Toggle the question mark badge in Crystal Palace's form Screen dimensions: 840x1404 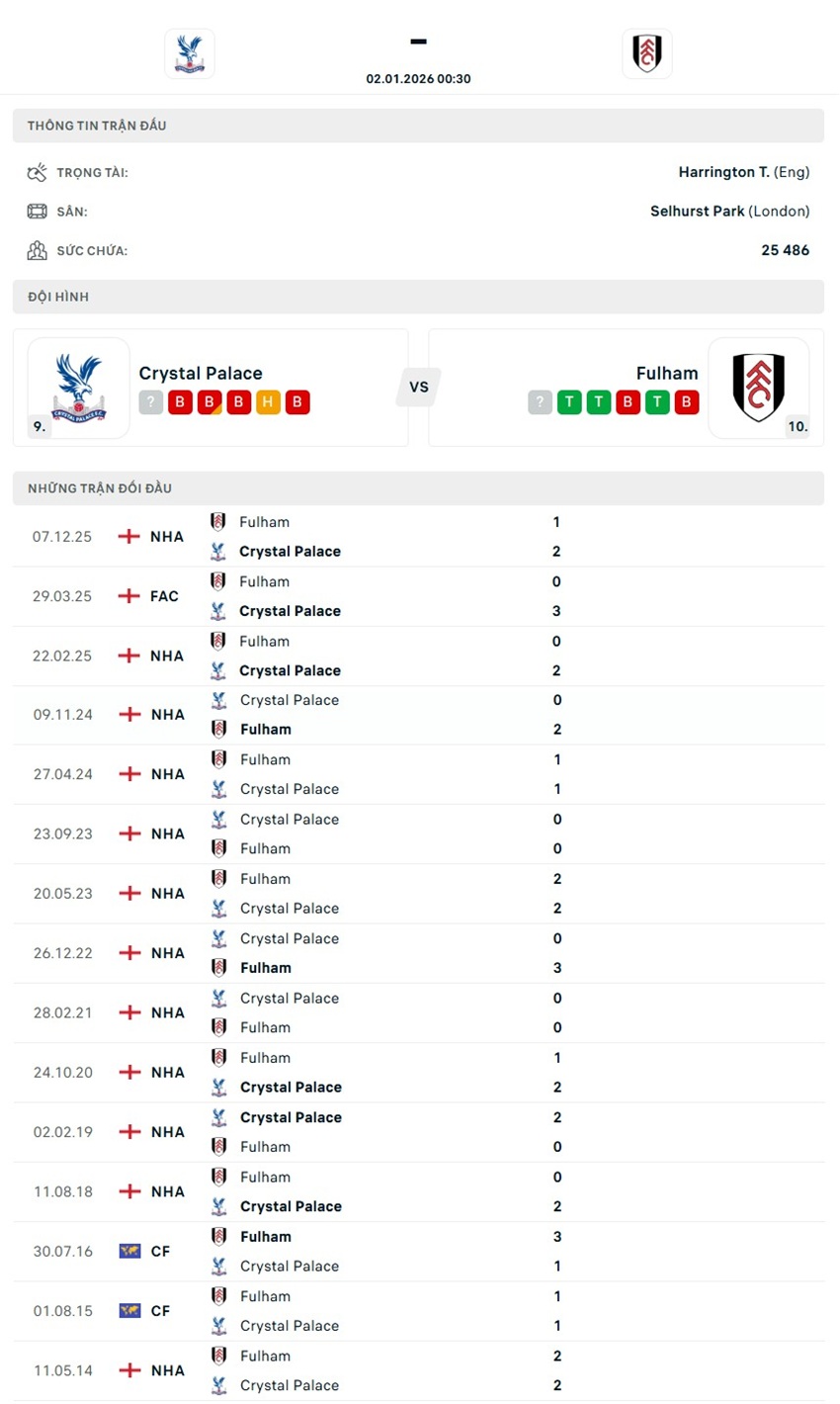(150, 402)
